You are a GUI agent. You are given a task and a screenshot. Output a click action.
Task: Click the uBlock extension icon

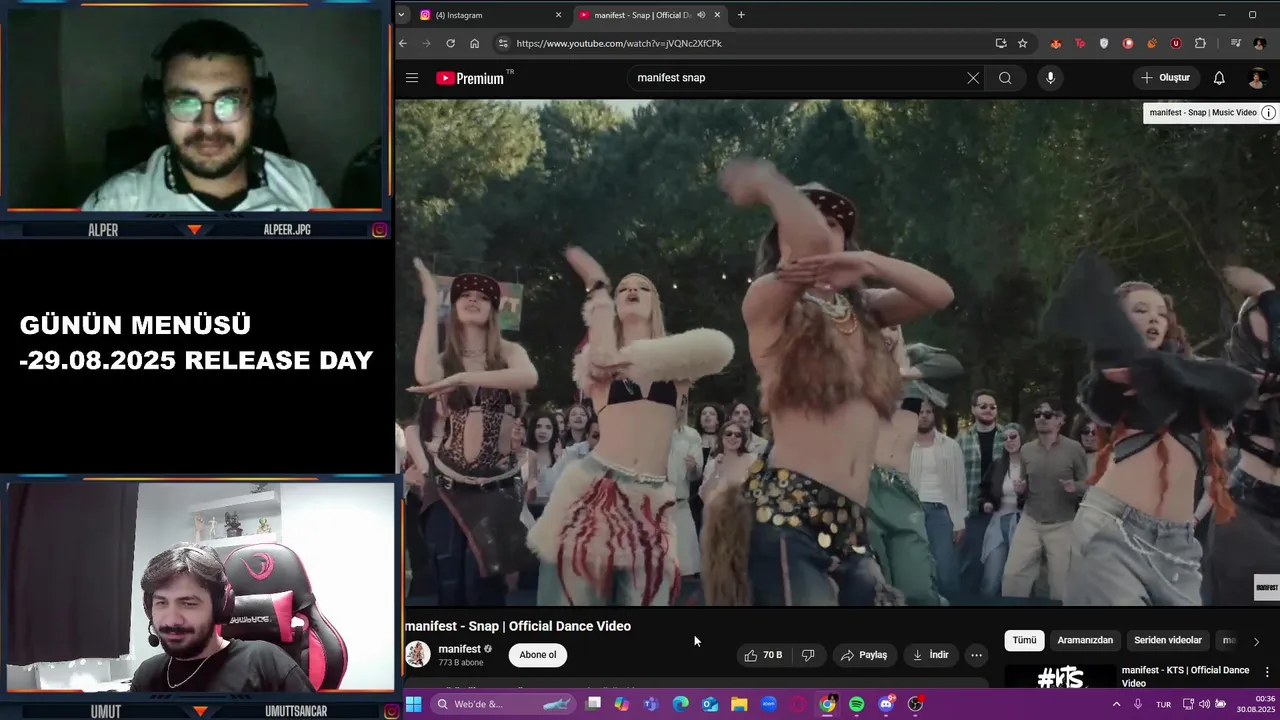[x=1176, y=43]
